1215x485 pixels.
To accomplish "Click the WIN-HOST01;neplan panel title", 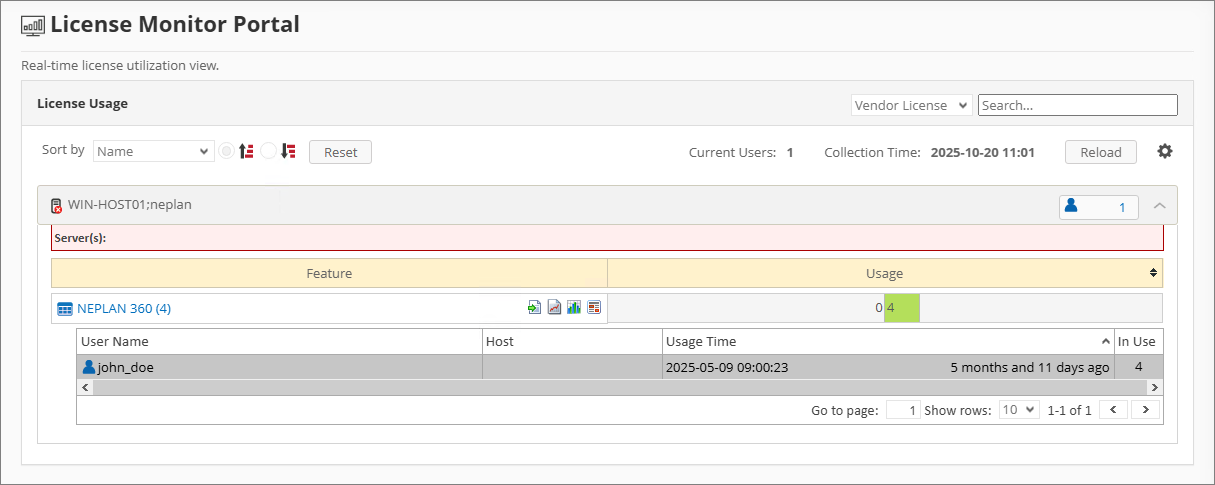I will click(x=130, y=205).
